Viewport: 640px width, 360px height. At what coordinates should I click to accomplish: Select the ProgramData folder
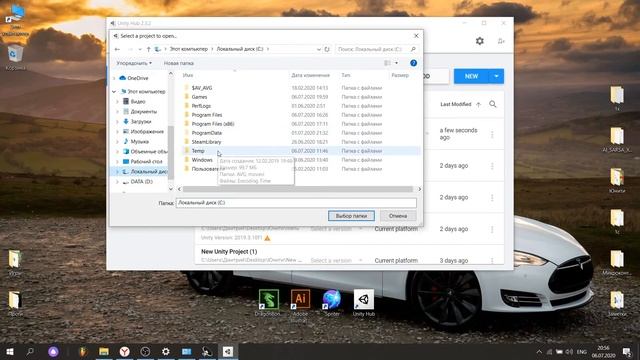tap(207, 133)
